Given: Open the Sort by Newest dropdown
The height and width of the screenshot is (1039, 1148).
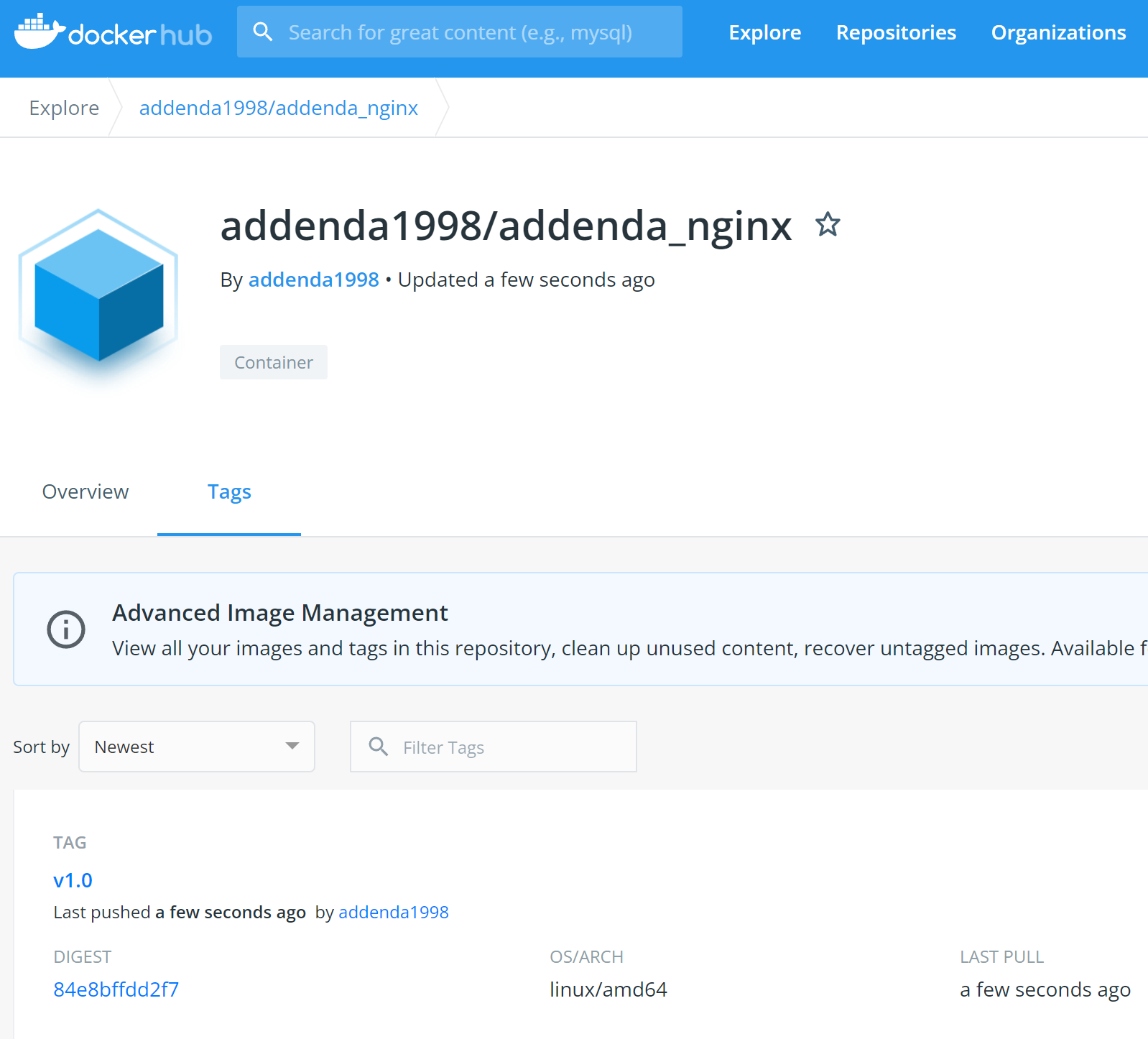Looking at the screenshot, I should (x=197, y=747).
